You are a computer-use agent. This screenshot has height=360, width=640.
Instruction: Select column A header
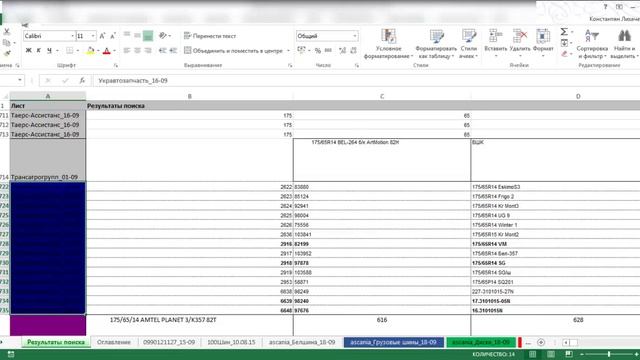point(48,96)
